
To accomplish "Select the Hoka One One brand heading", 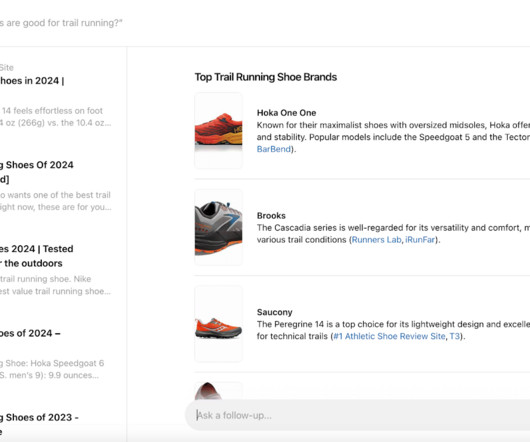I will point(286,113).
